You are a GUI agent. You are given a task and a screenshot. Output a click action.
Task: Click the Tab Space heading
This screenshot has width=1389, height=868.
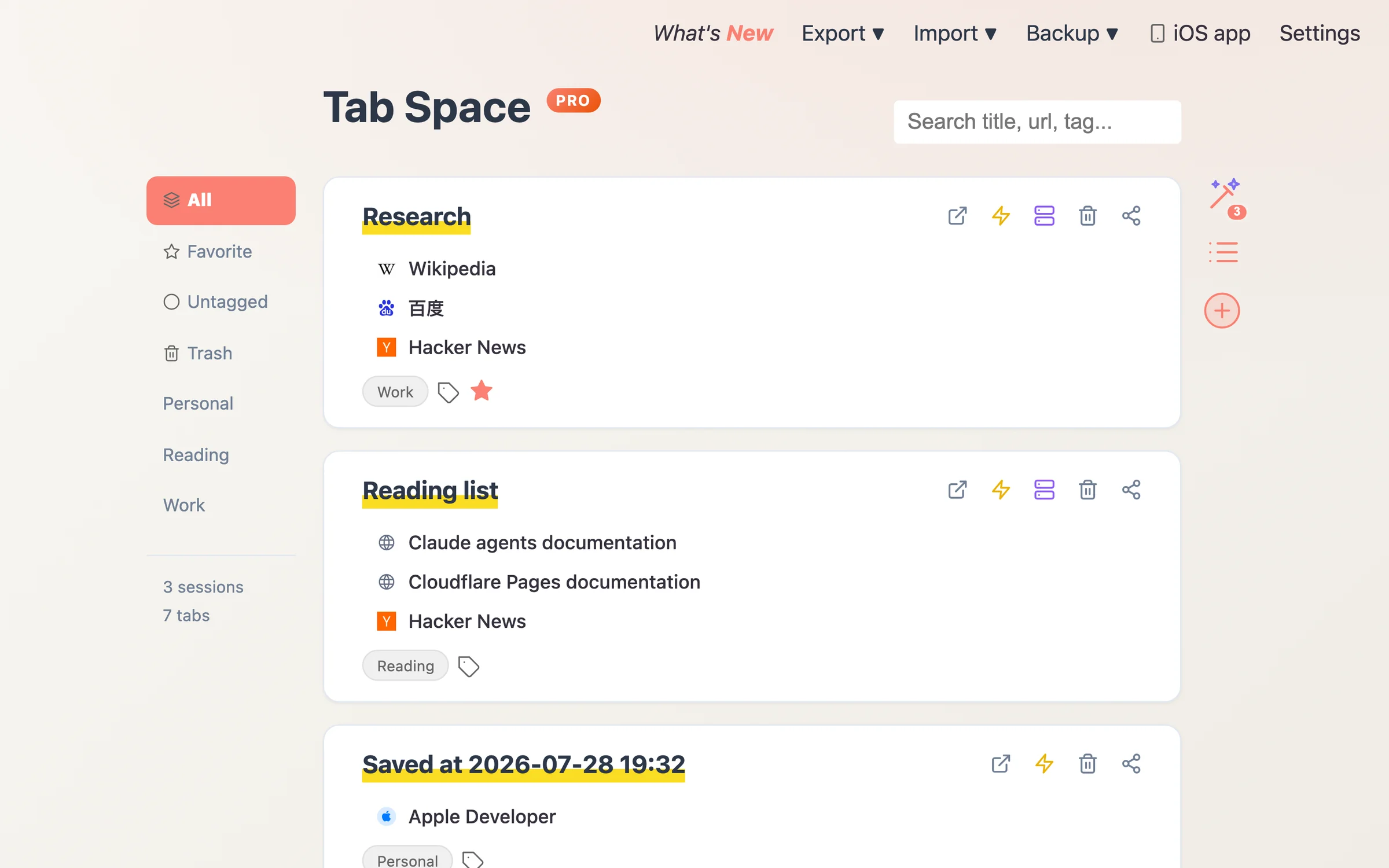click(x=427, y=108)
